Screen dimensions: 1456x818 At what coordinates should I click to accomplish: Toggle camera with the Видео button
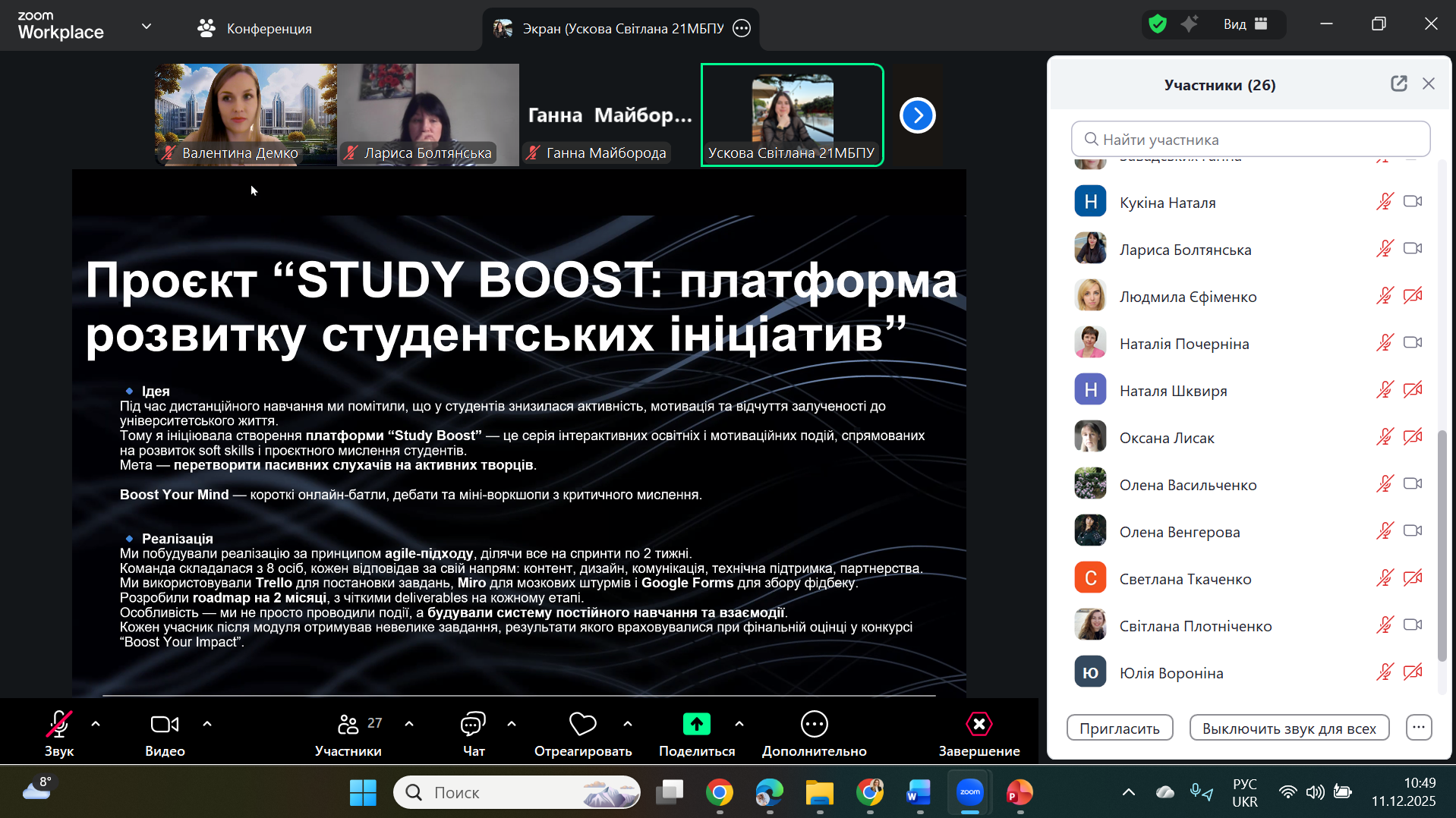pos(165,725)
